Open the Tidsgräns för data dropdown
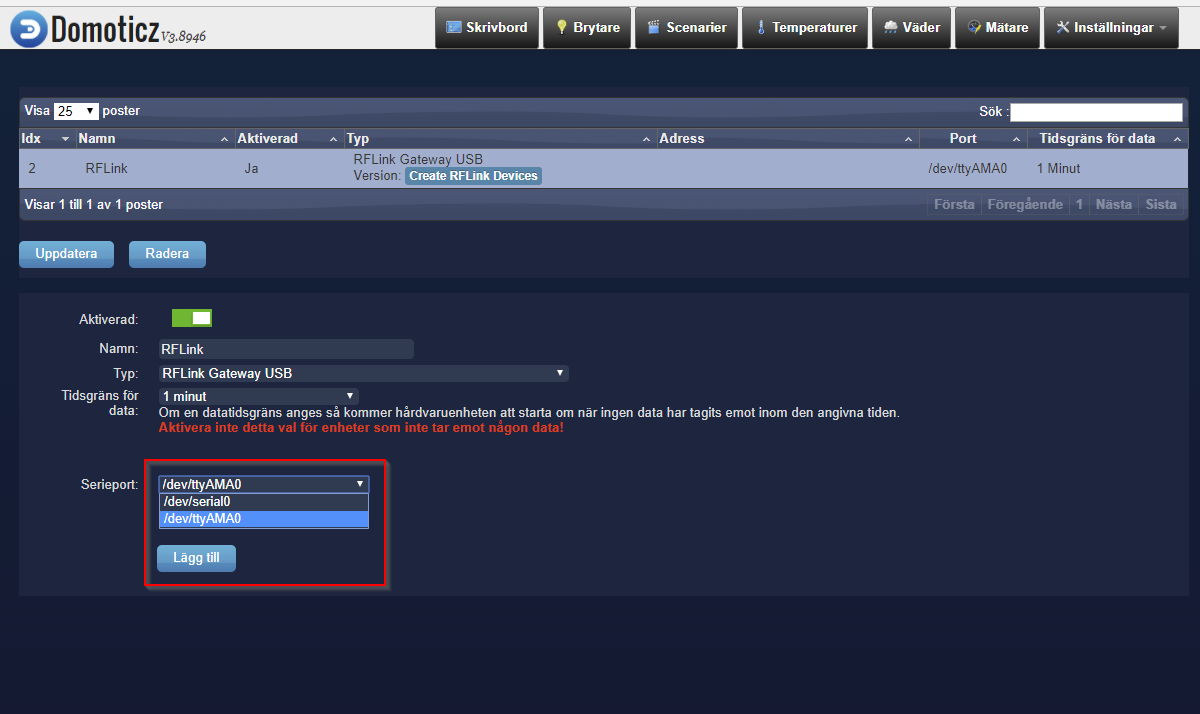This screenshot has width=1200, height=714. tap(258, 396)
